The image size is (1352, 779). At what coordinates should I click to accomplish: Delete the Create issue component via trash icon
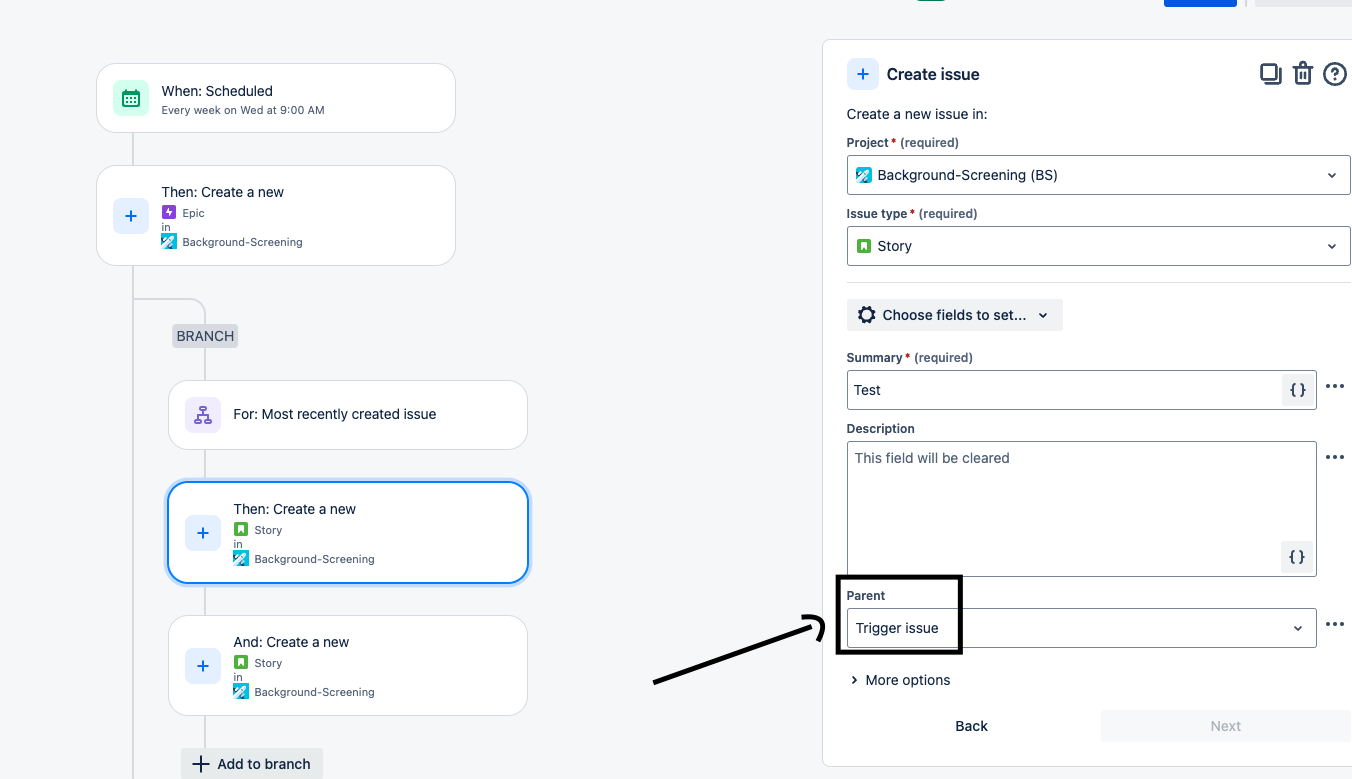point(1302,73)
